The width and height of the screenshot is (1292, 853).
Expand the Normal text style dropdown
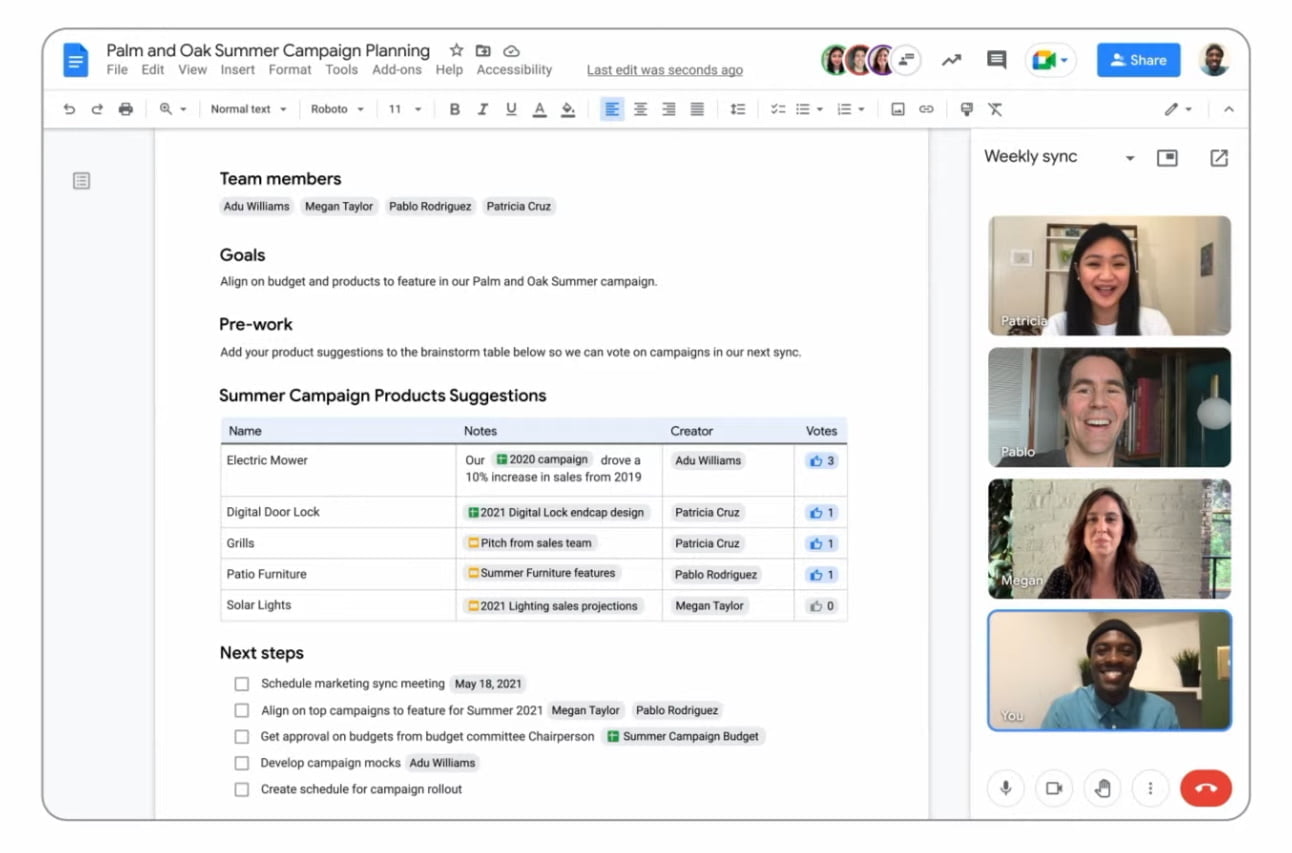[x=248, y=109]
